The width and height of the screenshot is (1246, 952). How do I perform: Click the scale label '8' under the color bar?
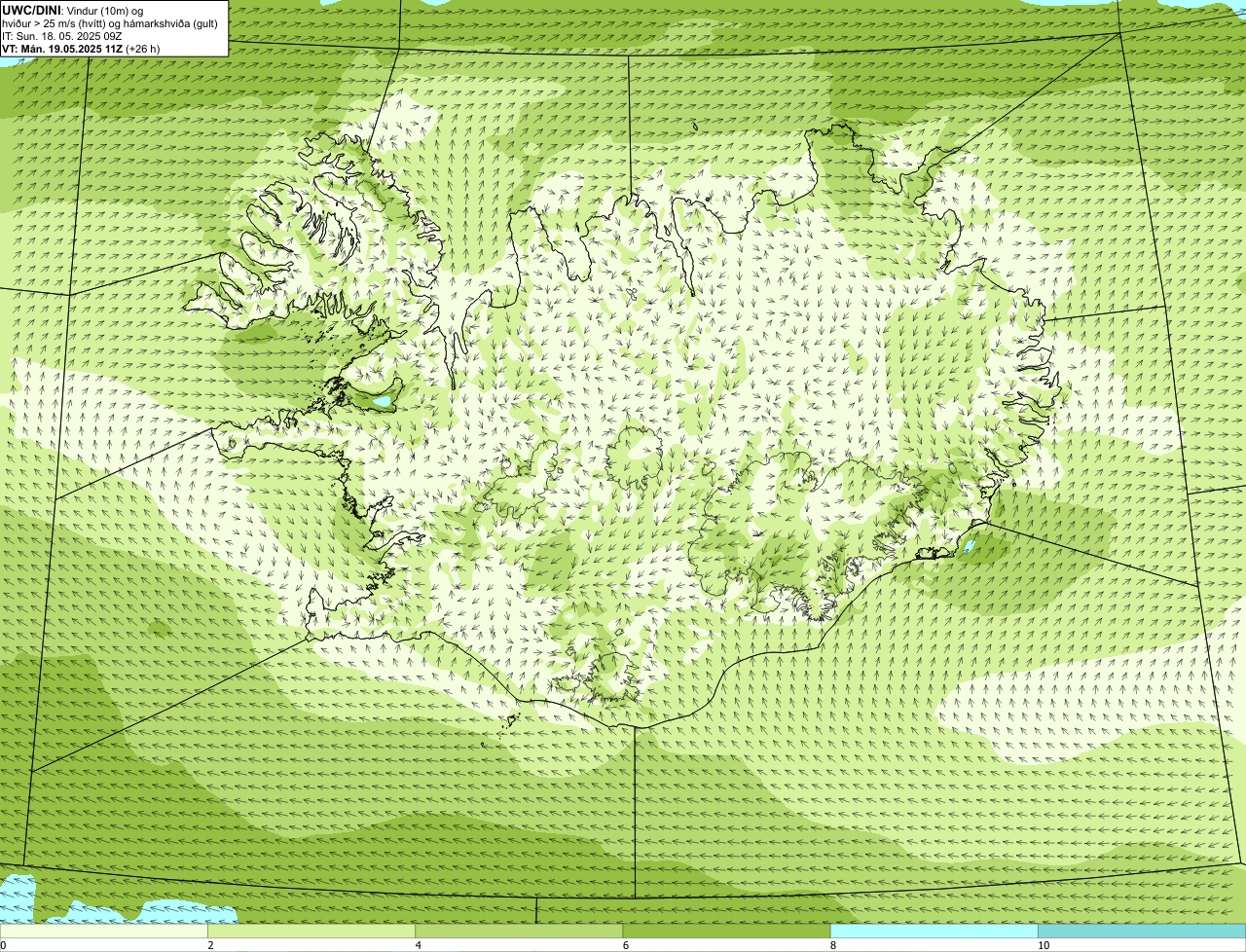(x=833, y=945)
